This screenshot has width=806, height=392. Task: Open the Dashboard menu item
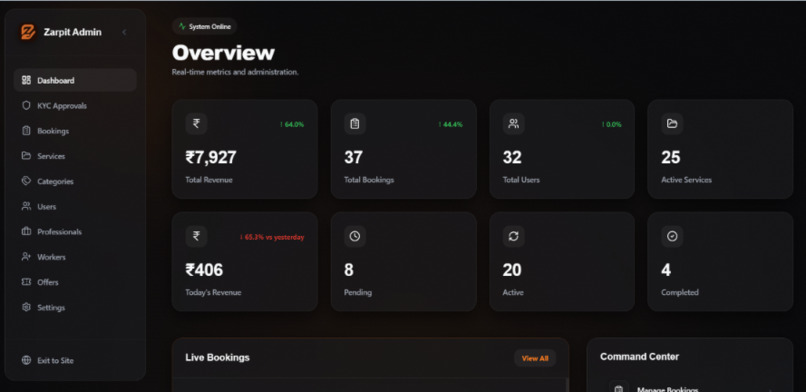(75, 80)
